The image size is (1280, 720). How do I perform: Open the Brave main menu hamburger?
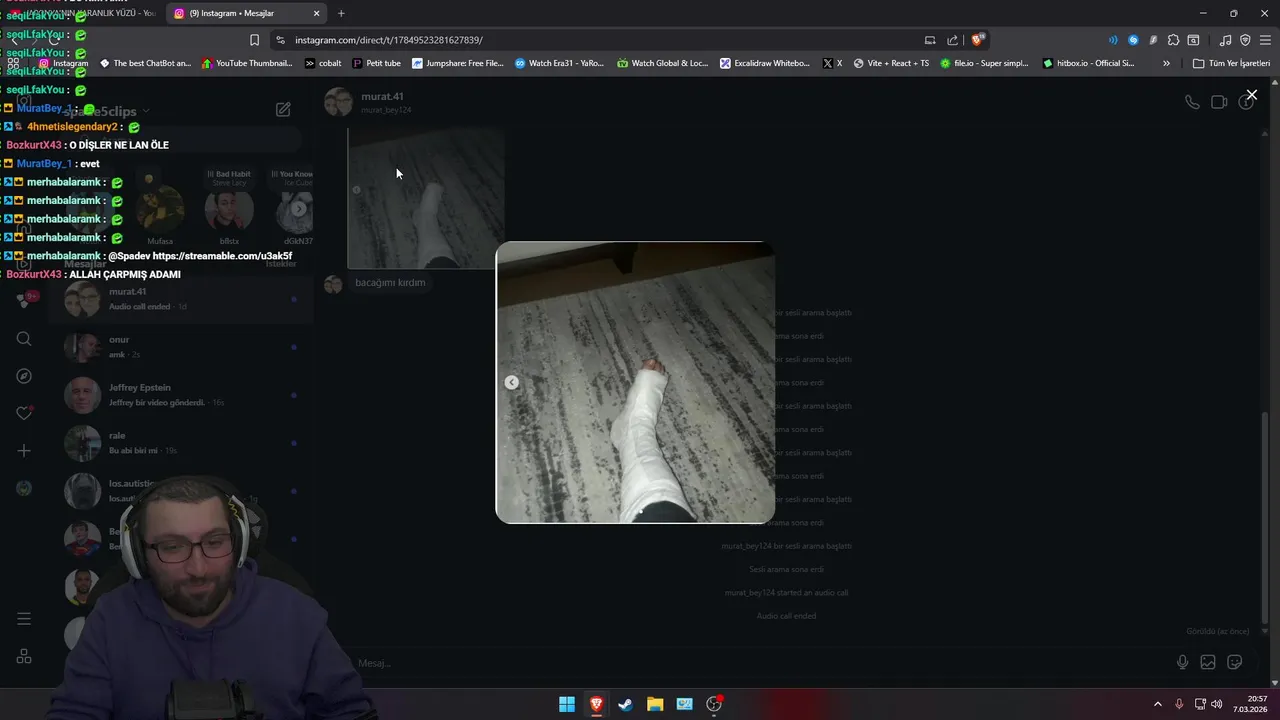coord(1265,40)
